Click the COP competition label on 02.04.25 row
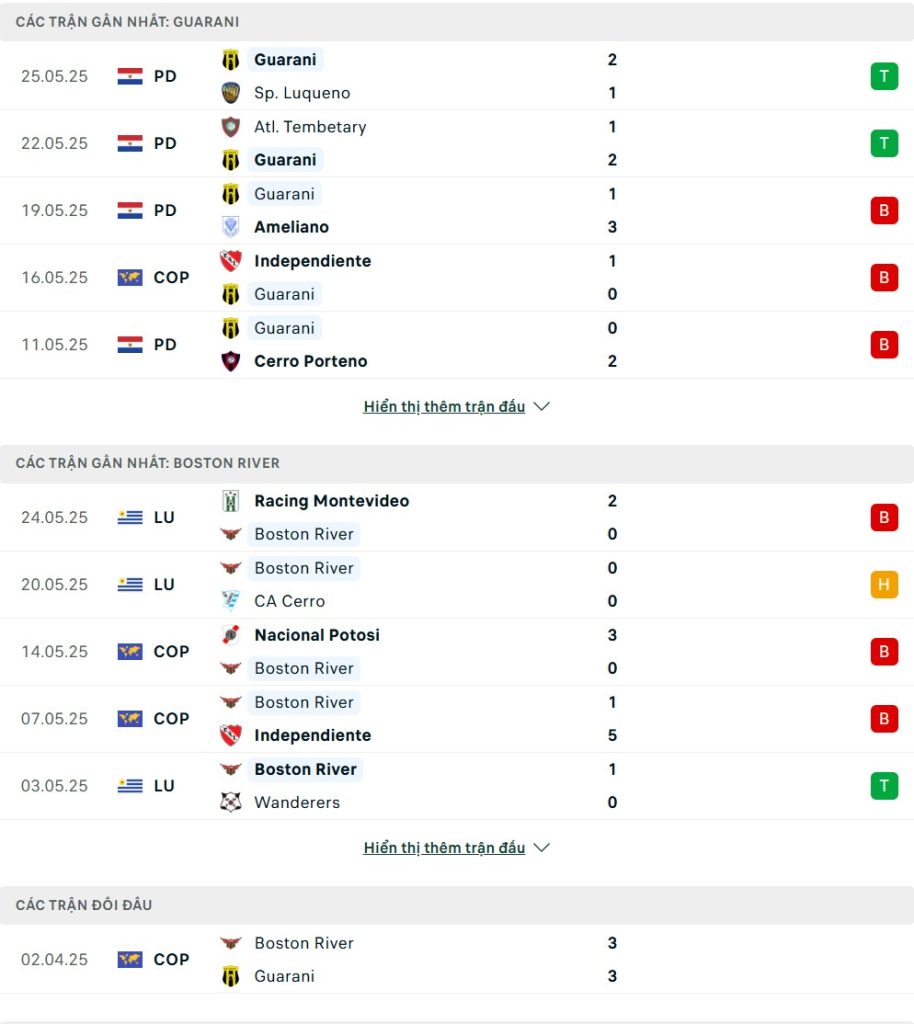Image resolution: width=914 pixels, height=1024 pixels. click(171, 959)
